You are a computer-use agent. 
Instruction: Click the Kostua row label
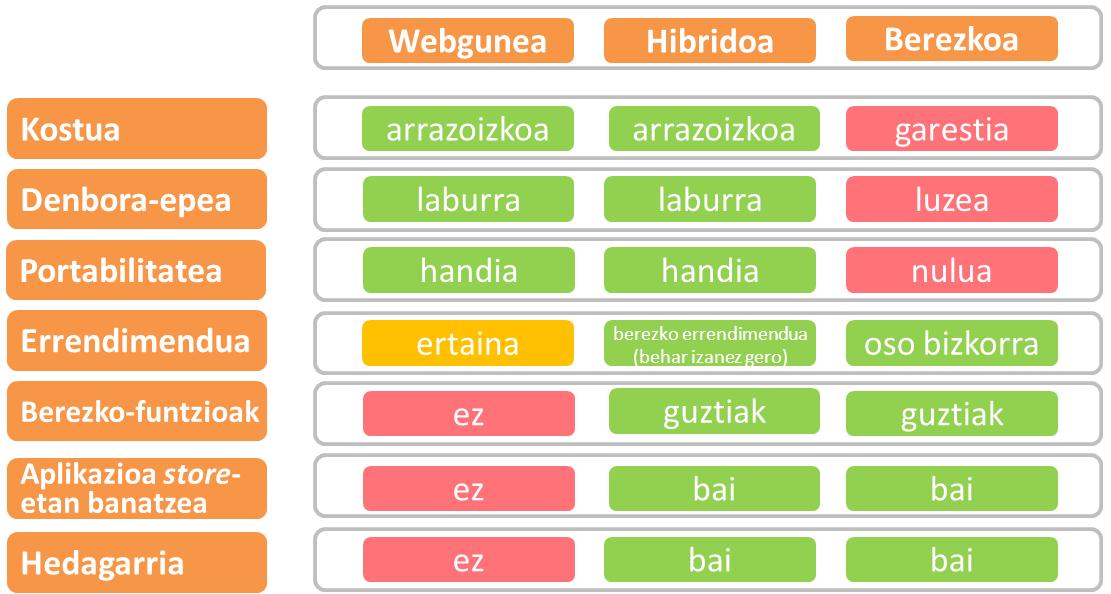click(137, 129)
